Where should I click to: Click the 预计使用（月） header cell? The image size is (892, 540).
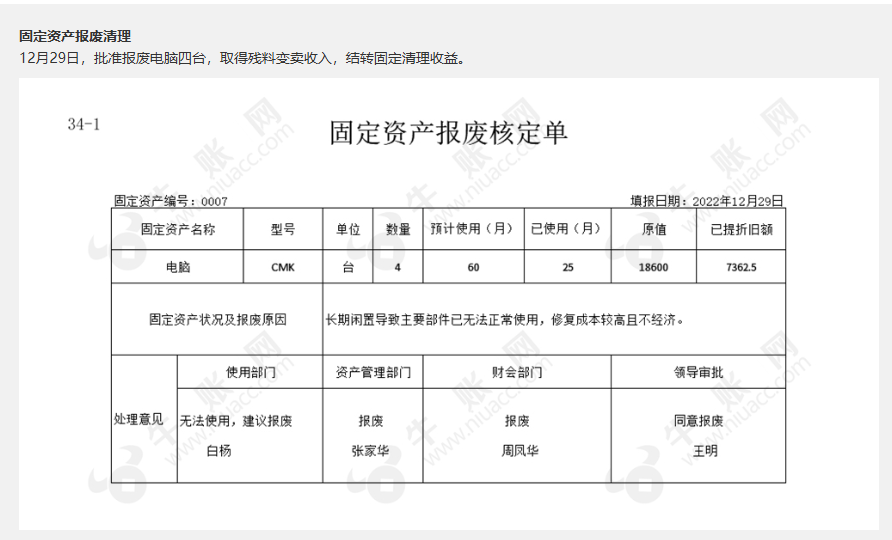472,229
